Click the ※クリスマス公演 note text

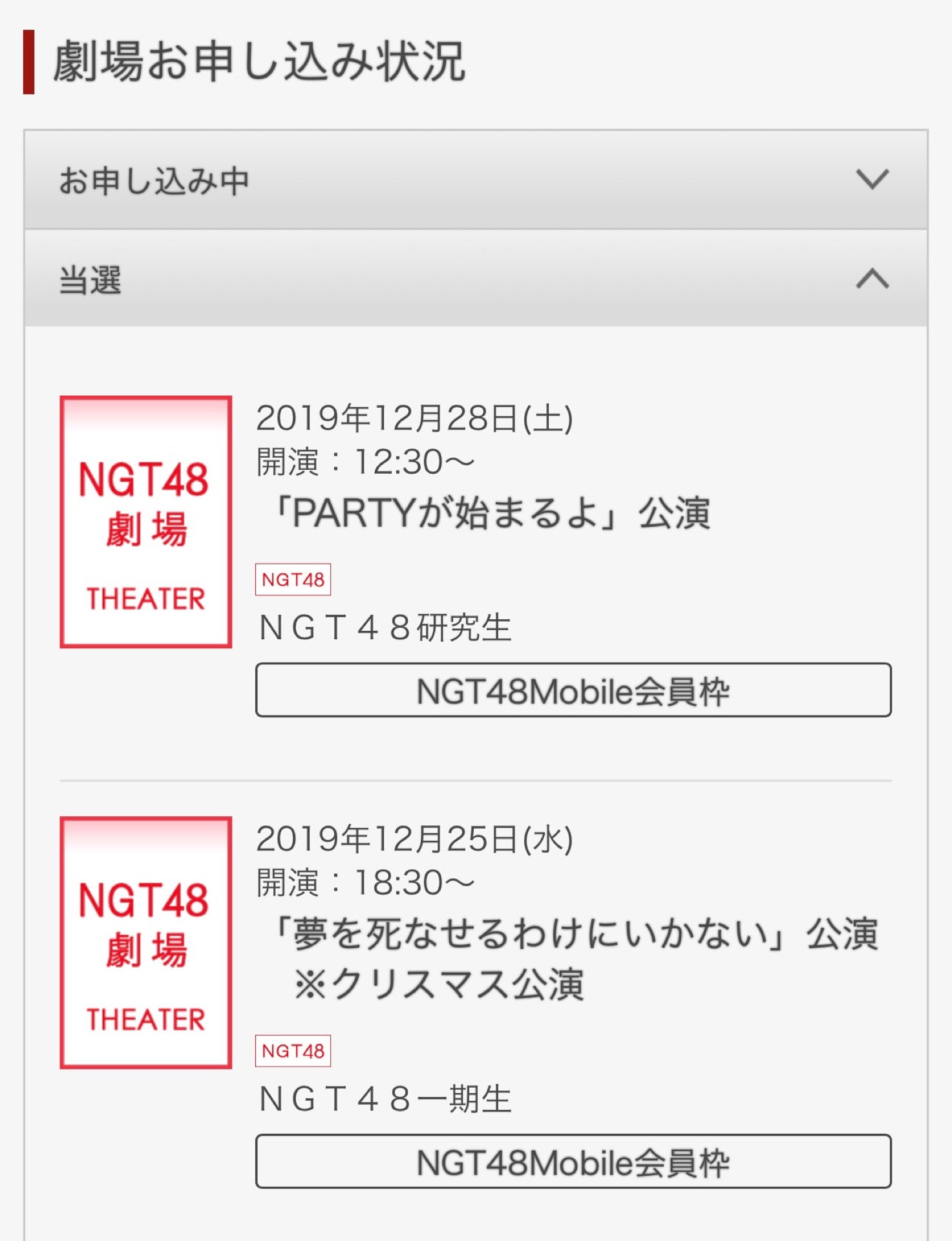[439, 984]
